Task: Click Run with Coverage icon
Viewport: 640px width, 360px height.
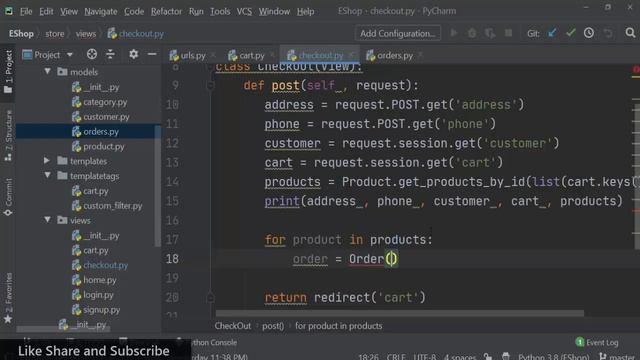Action: pyautogui.click(x=490, y=33)
